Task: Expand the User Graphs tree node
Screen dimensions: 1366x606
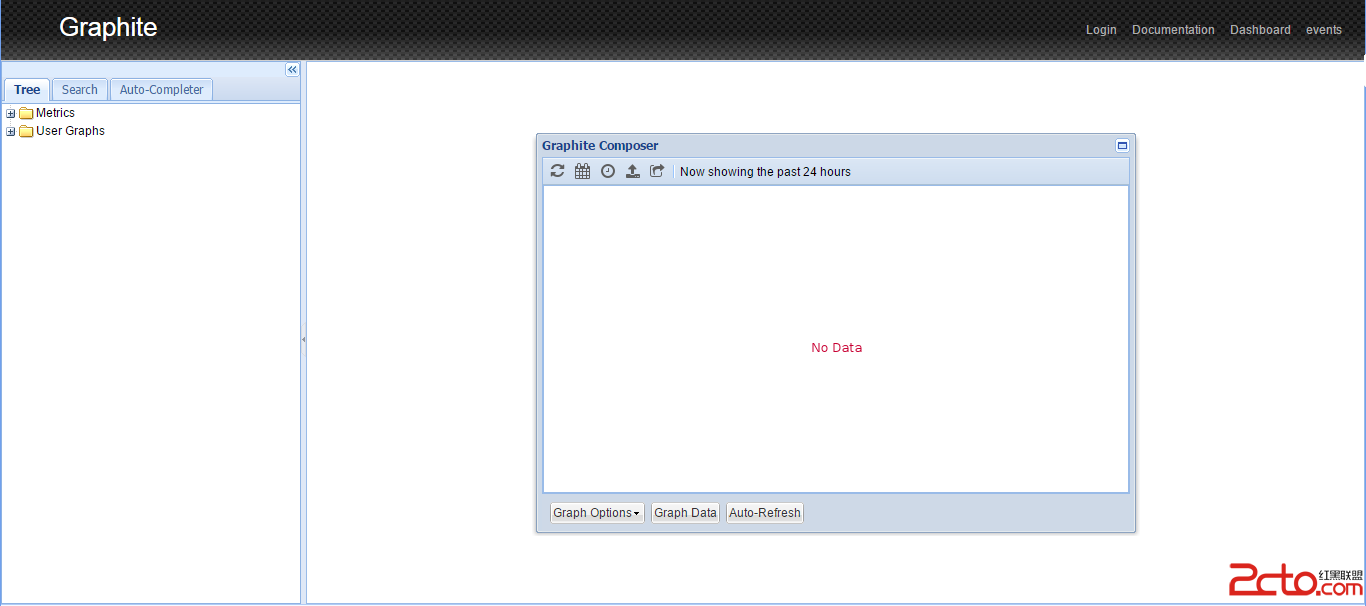Action: pos(11,132)
